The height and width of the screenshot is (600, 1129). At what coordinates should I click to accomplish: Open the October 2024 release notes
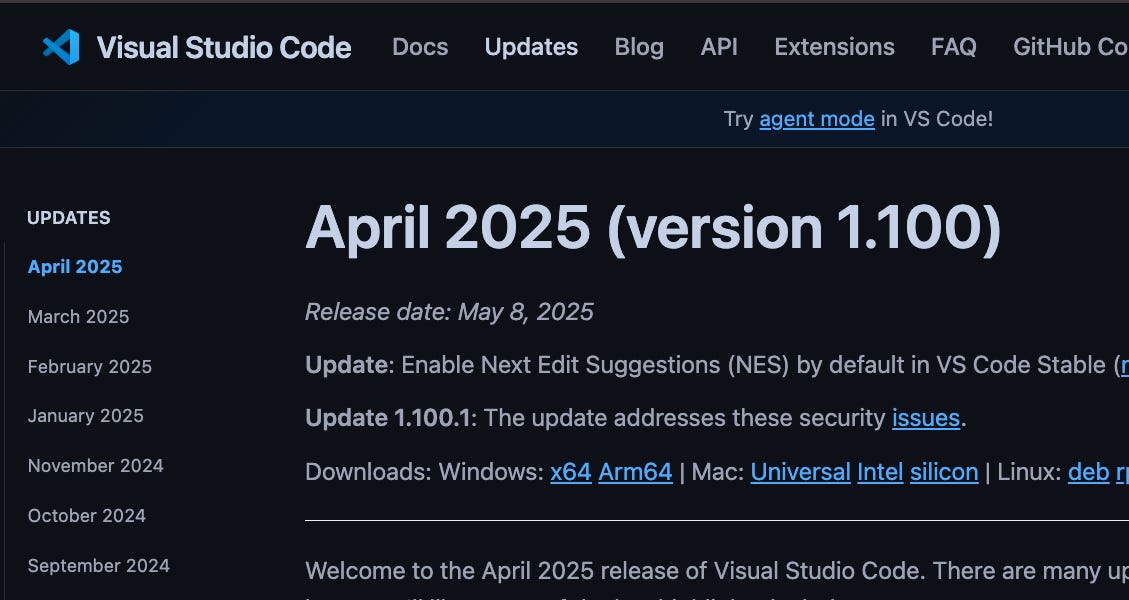click(x=87, y=515)
